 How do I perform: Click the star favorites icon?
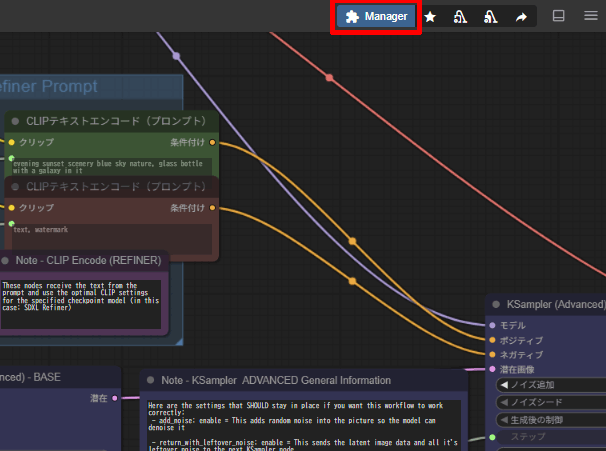(430, 17)
